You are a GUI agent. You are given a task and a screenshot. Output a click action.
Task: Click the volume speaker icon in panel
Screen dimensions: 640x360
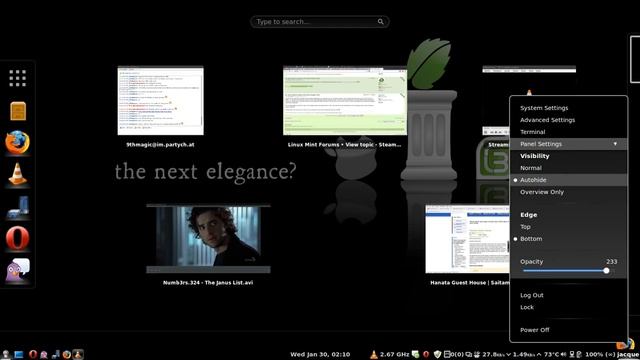coord(564,354)
